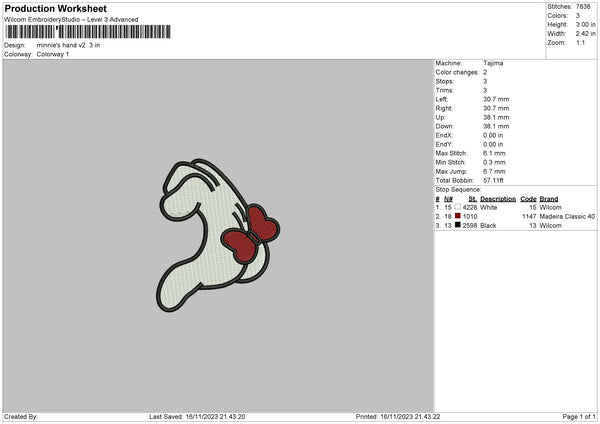Click the Width value 2.42 in
Viewport: 600px width, 424px height.
585,34
